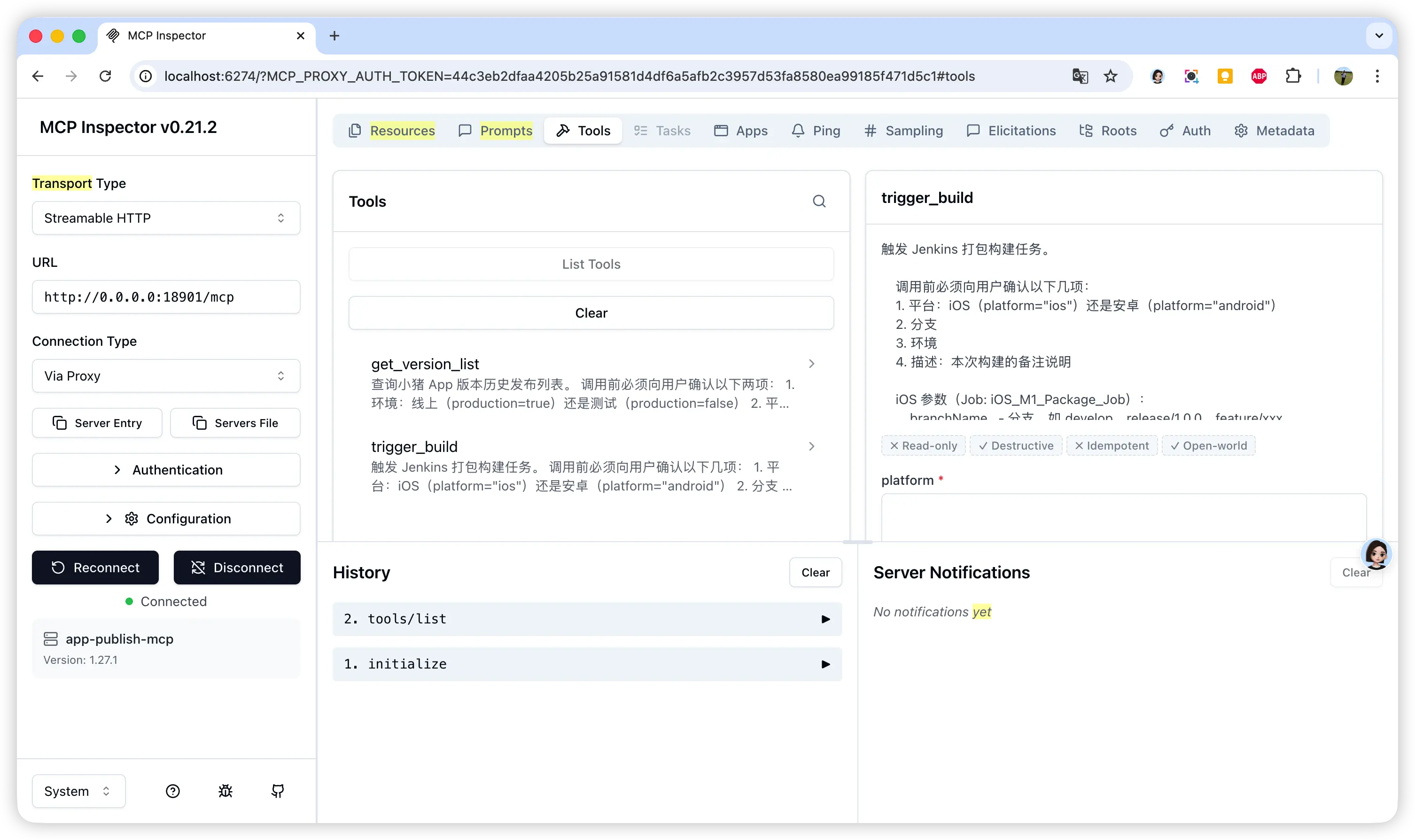Click the profile avatar in toolbar
Viewport: 1415px width, 840px height.
click(1343, 76)
